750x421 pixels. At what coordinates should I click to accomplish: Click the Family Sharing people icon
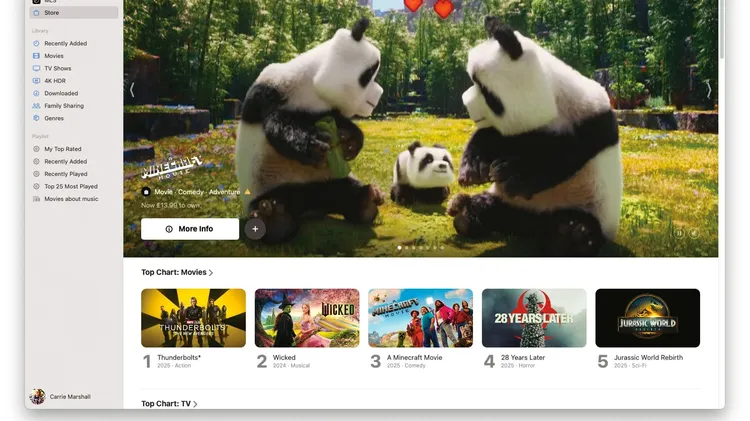click(36, 106)
